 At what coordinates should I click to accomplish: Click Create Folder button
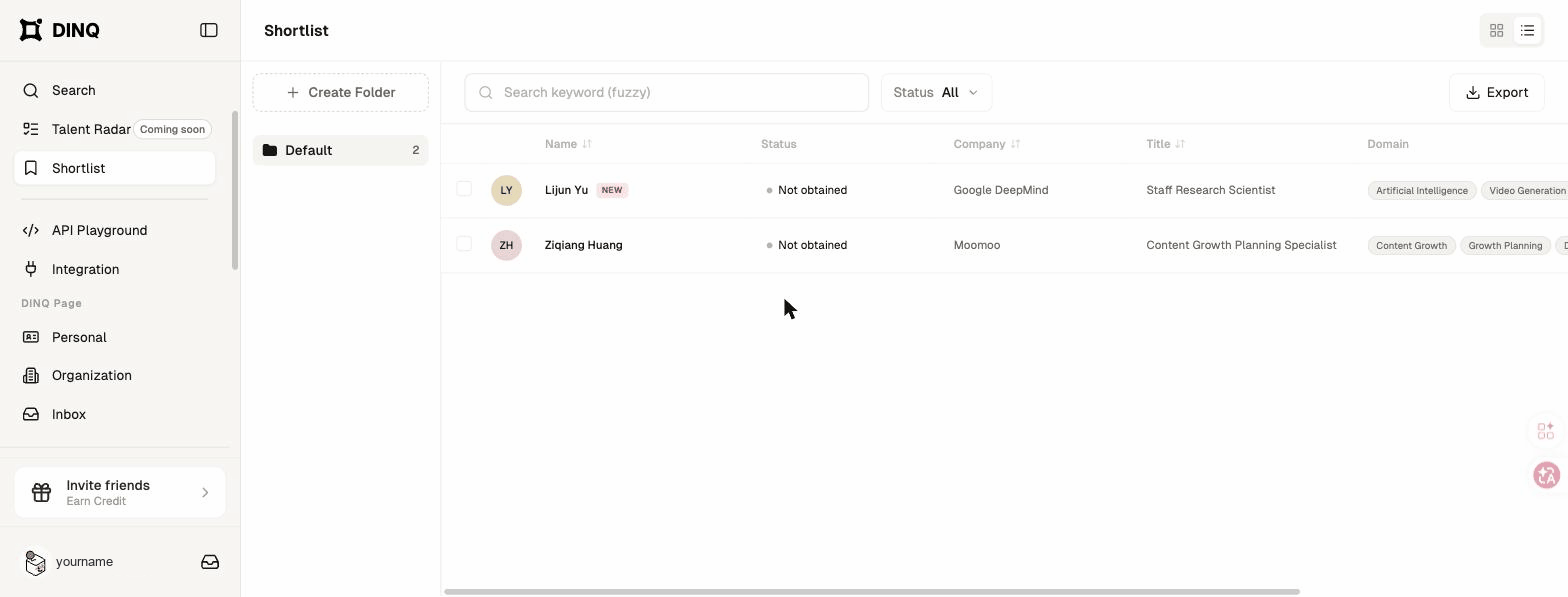[x=341, y=92]
